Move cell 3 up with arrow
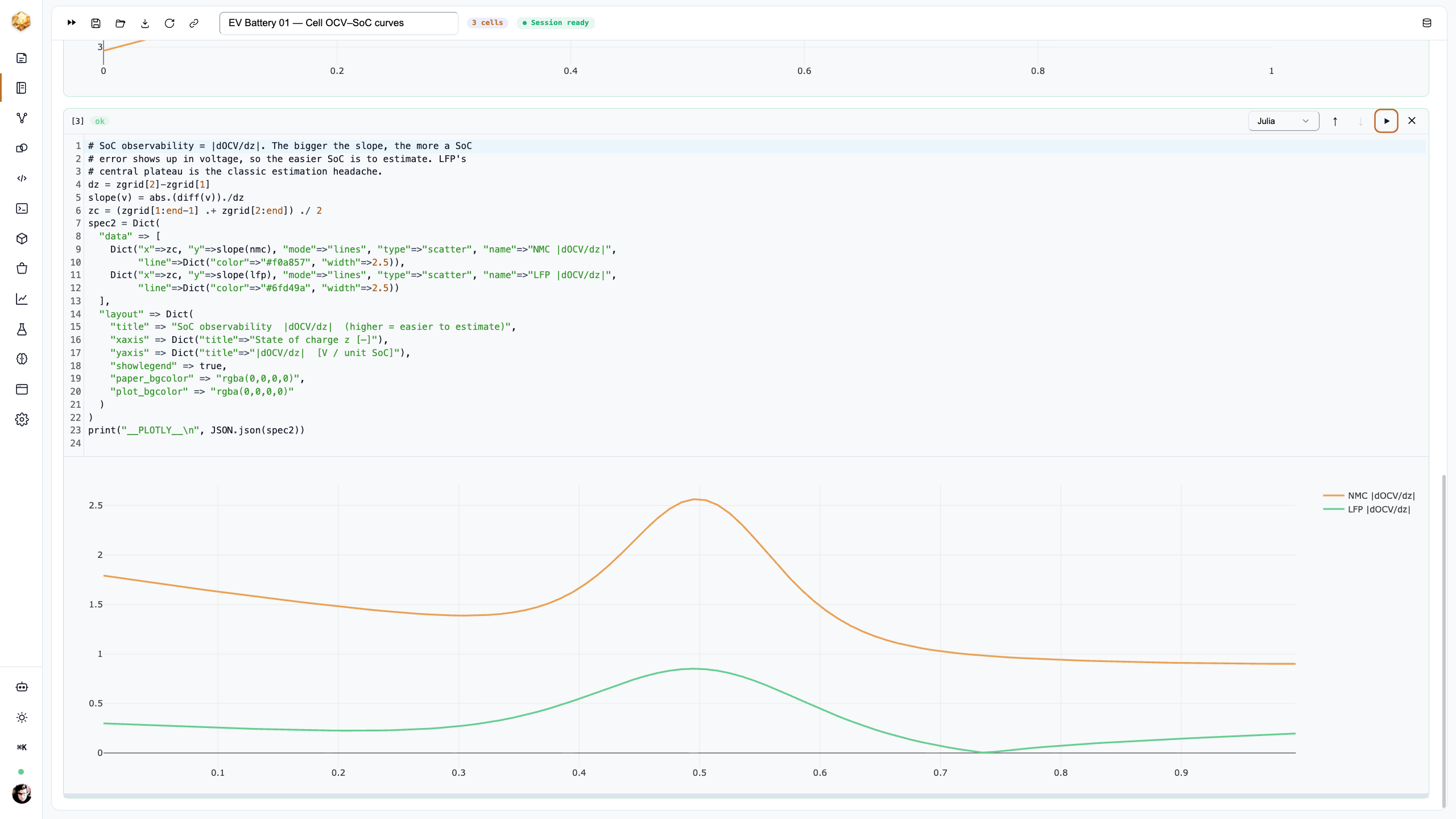 point(1335,121)
